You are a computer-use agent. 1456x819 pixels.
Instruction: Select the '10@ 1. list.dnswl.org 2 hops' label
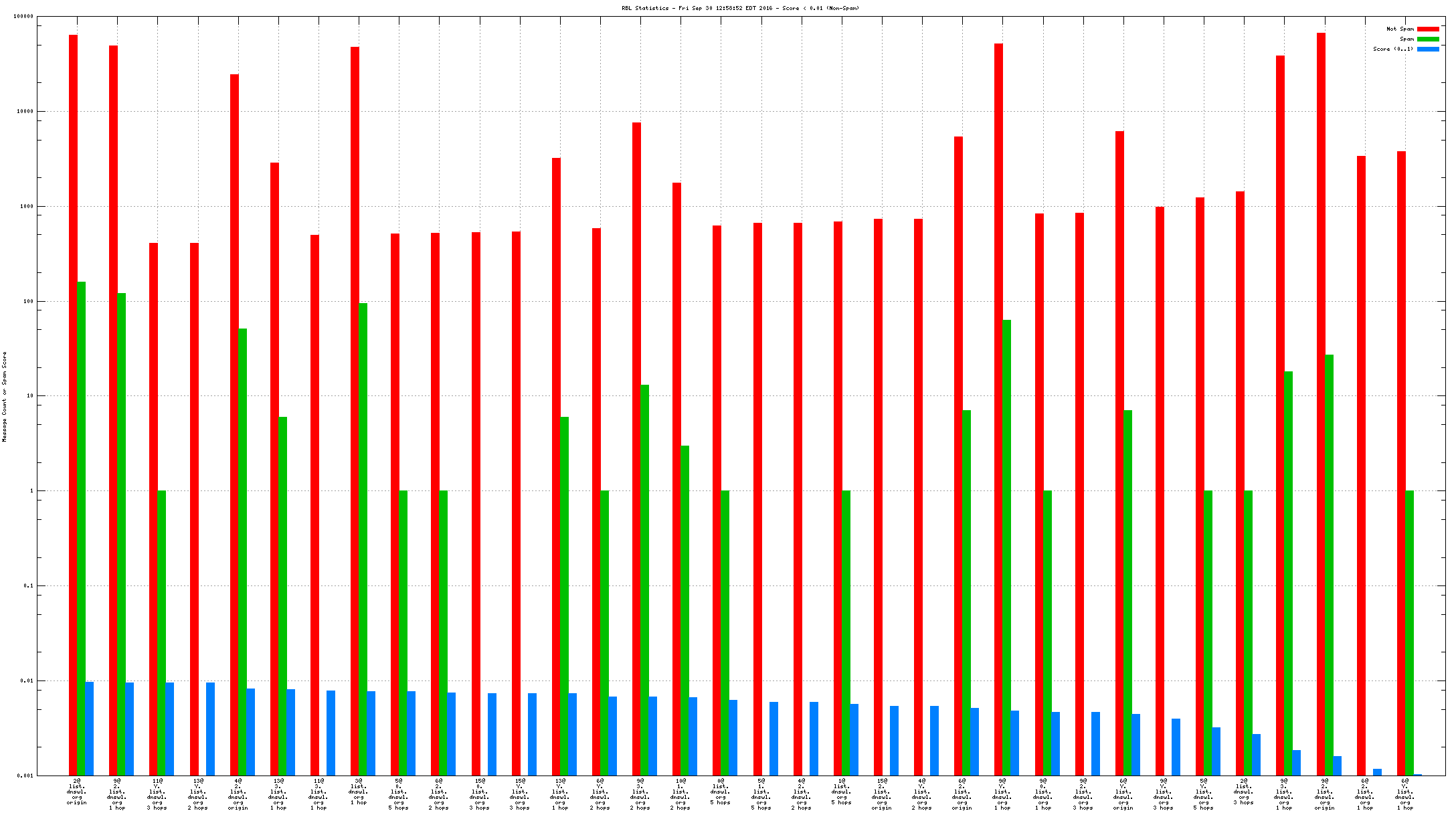[680, 794]
